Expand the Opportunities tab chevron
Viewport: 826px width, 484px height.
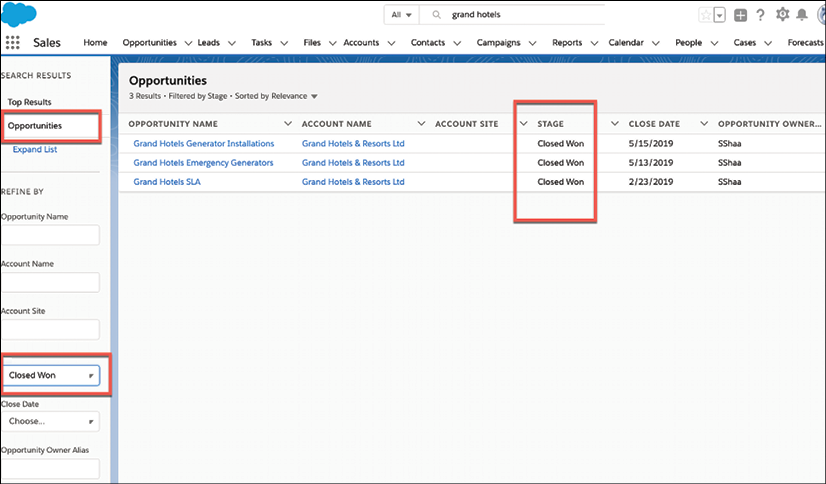point(188,43)
